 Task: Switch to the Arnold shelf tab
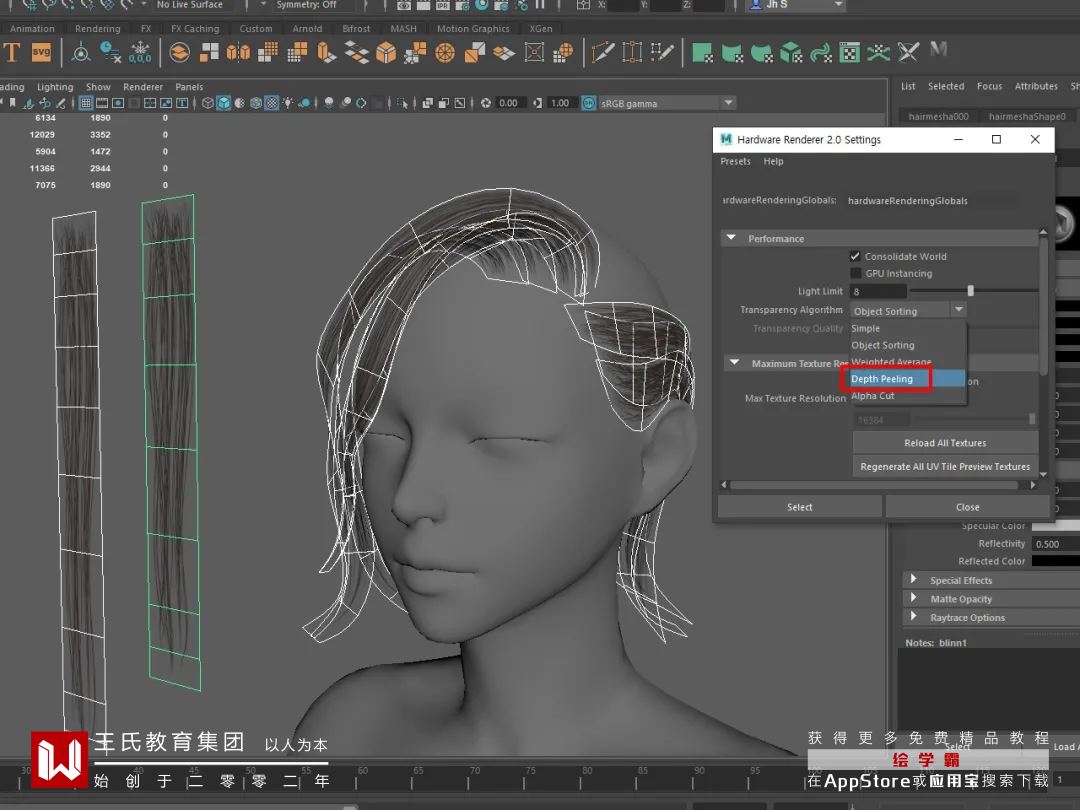pos(307,29)
